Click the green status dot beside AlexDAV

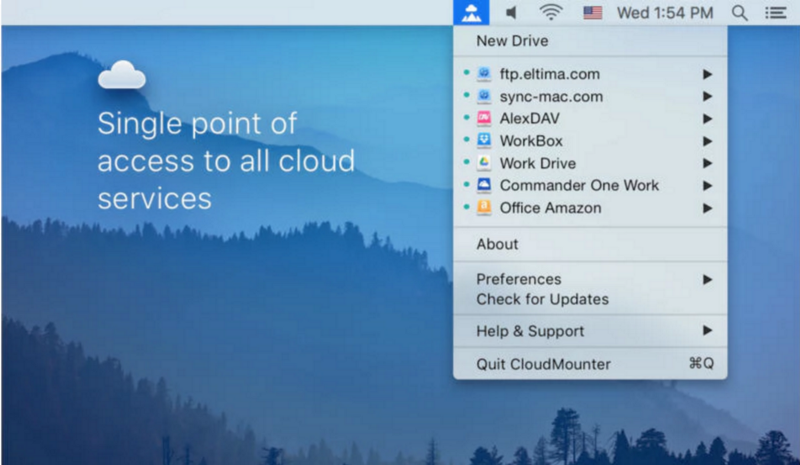[466, 117]
